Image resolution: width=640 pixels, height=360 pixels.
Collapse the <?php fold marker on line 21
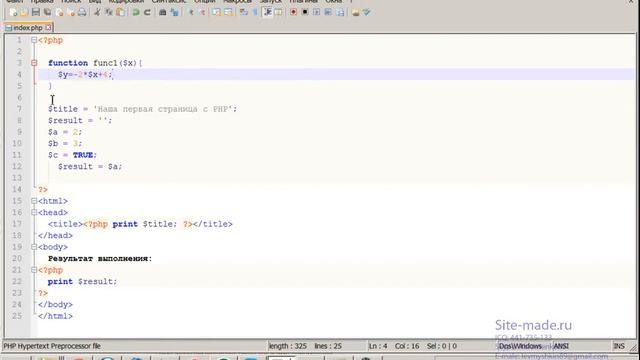point(34,270)
